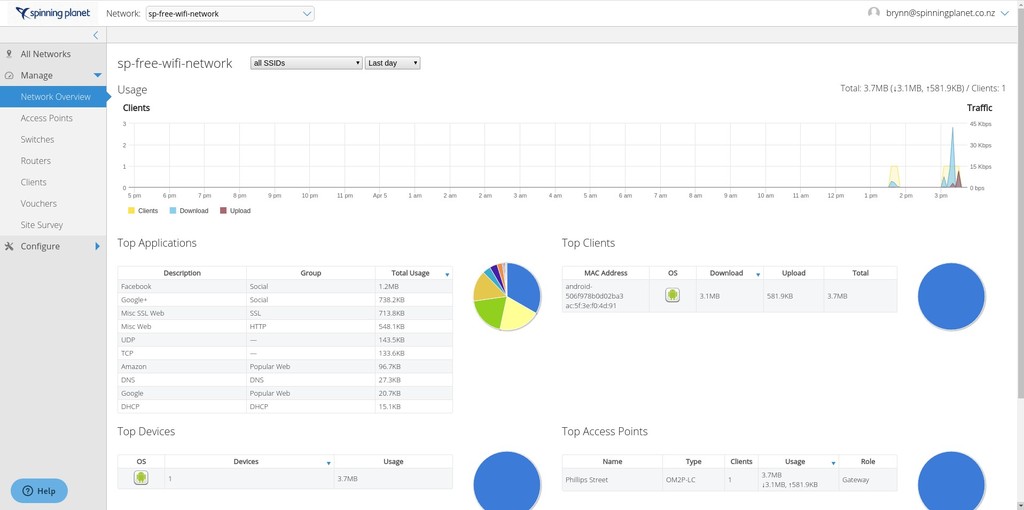The height and width of the screenshot is (510, 1024).
Task: Select Vouchers from the sidebar
Action: click(x=38, y=204)
